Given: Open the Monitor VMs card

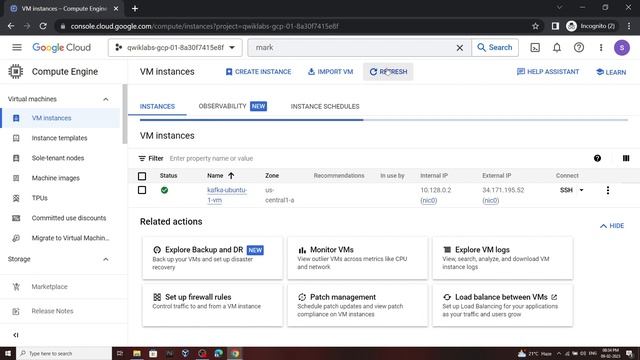Looking at the screenshot, I should [x=358, y=258].
